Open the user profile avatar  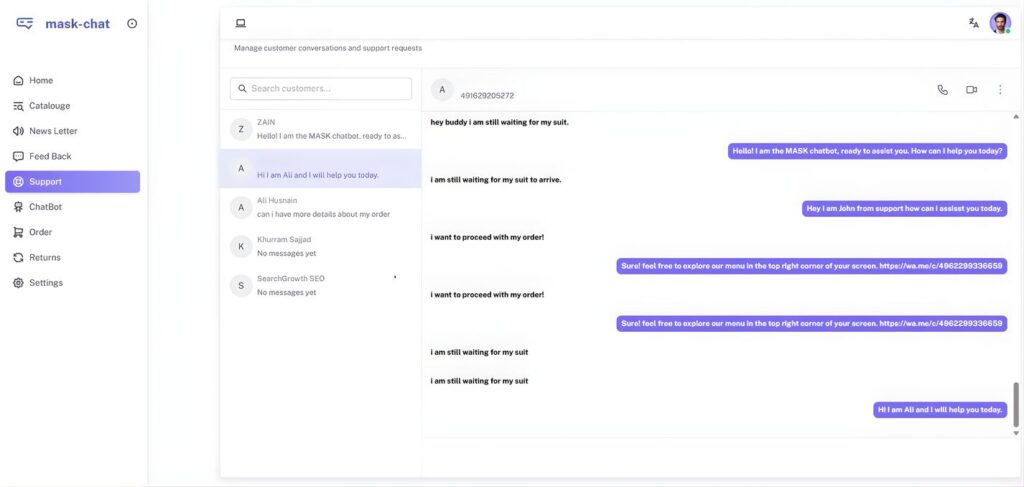coord(1000,23)
